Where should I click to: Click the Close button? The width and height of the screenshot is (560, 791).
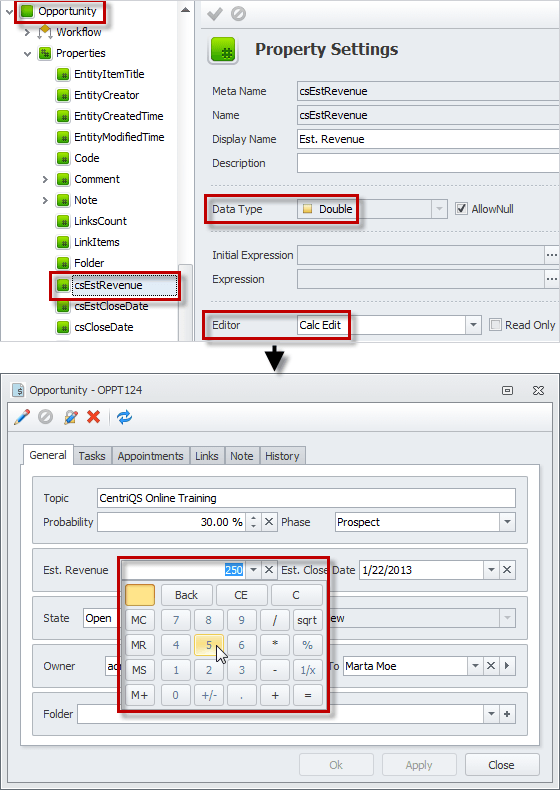(501, 765)
